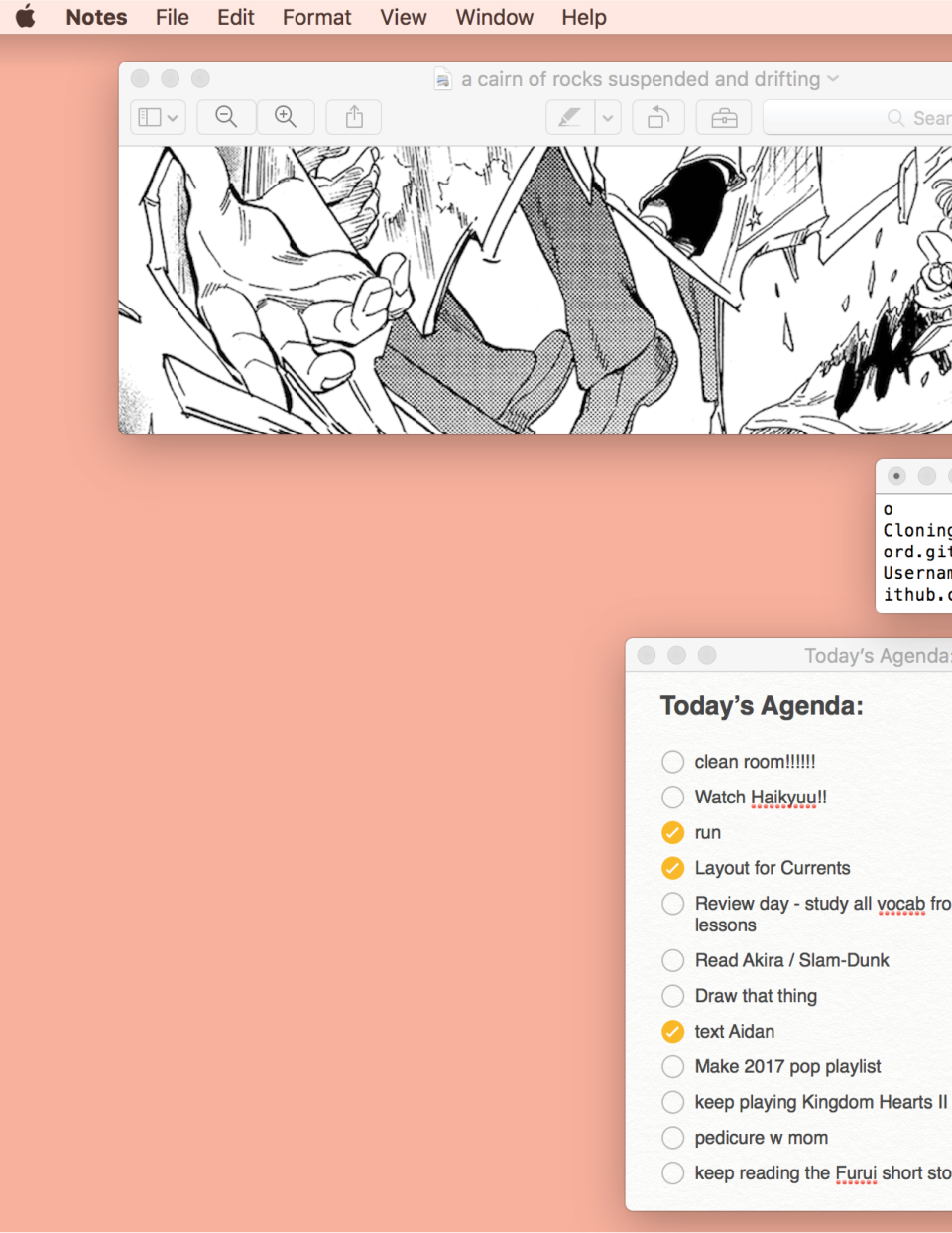Open the Edit menu

point(236,17)
